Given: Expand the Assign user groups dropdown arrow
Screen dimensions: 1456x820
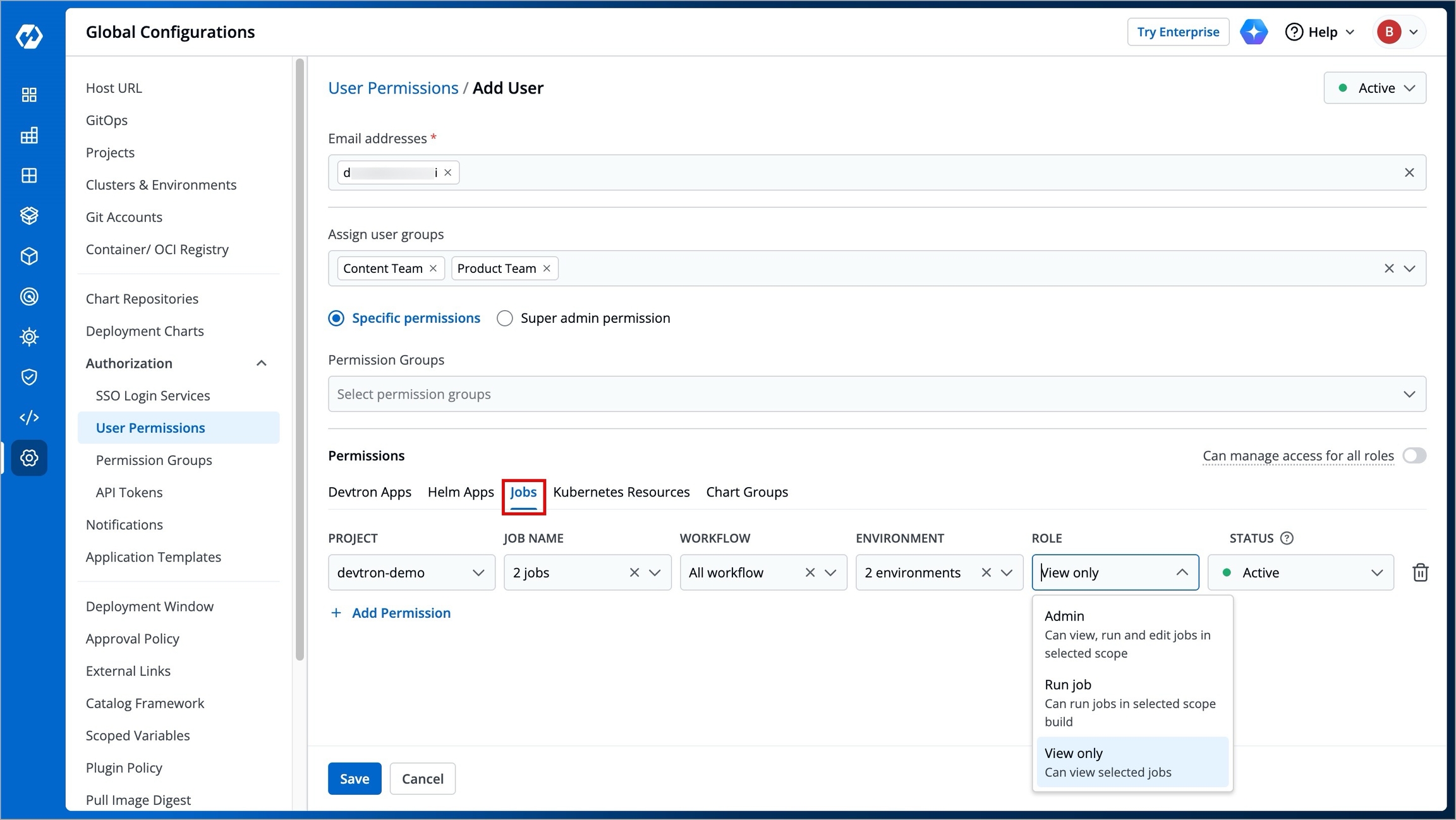Looking at the screenshot, I should pos(1409,268).
